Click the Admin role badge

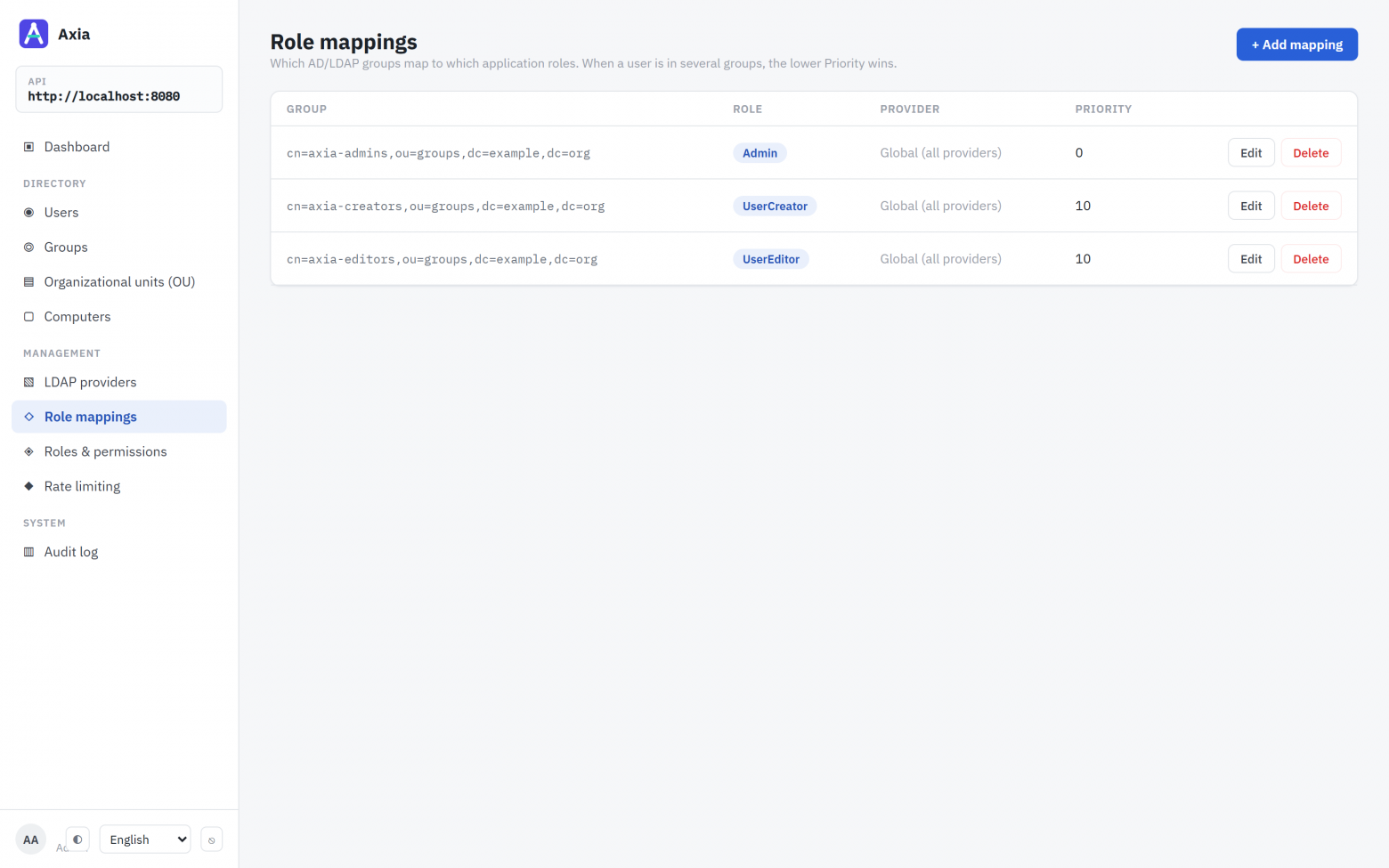pos(759,153)
